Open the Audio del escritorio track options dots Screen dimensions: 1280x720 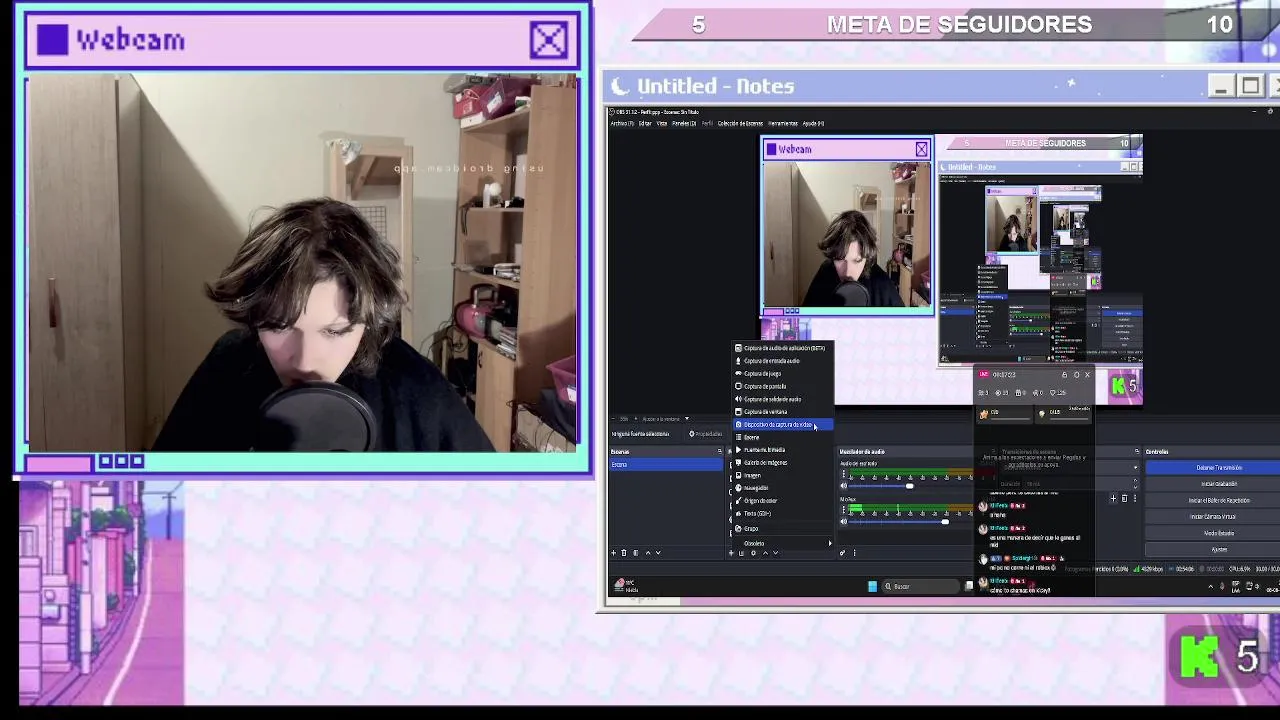844,473
